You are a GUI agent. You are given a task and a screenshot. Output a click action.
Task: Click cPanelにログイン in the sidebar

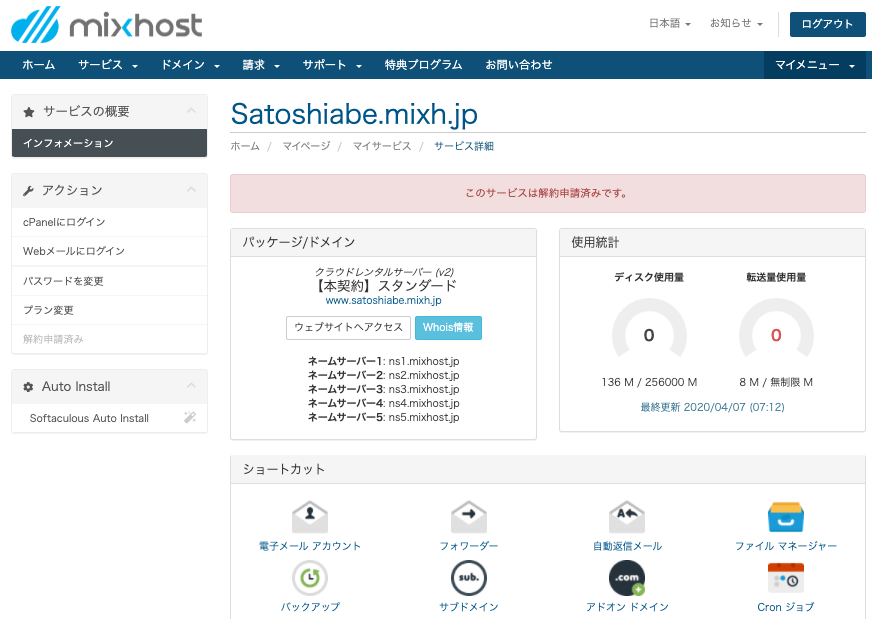(x=110, y=222)
